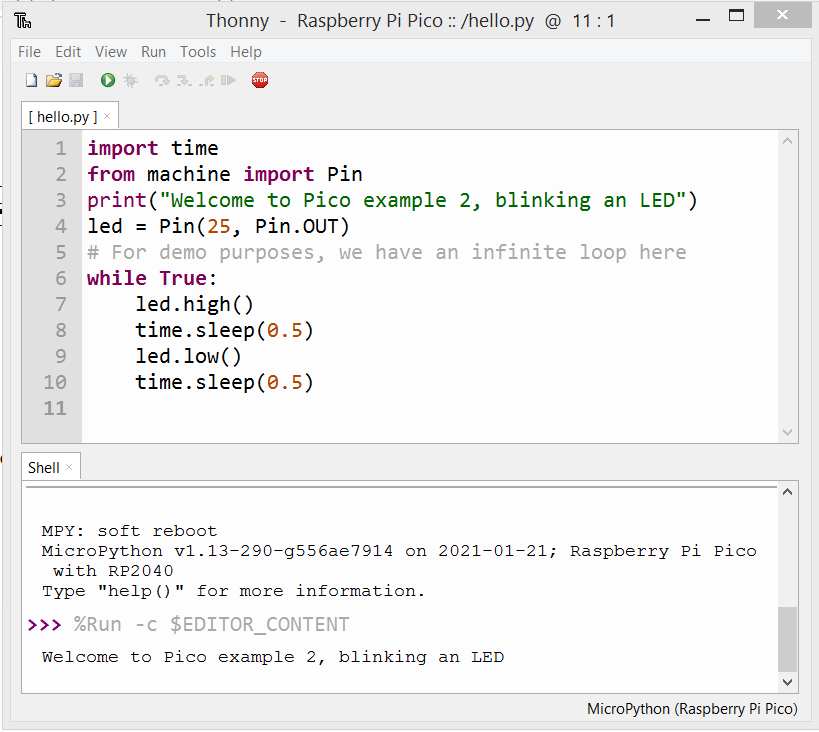Screen dimensions: 819x732
Task: Open the Tools menu
Action: (198, 52)
